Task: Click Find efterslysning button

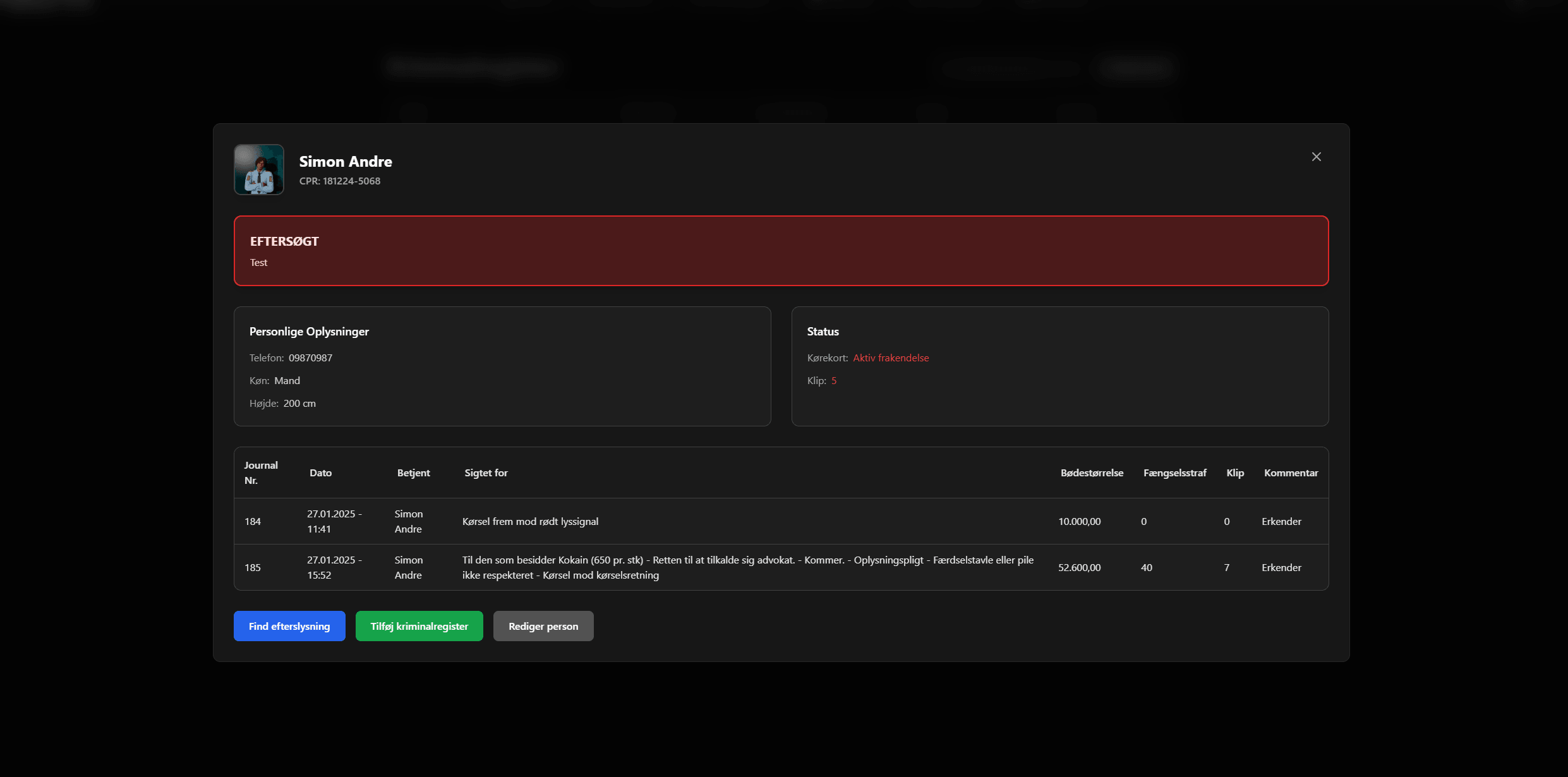Action: click(289, 626)
